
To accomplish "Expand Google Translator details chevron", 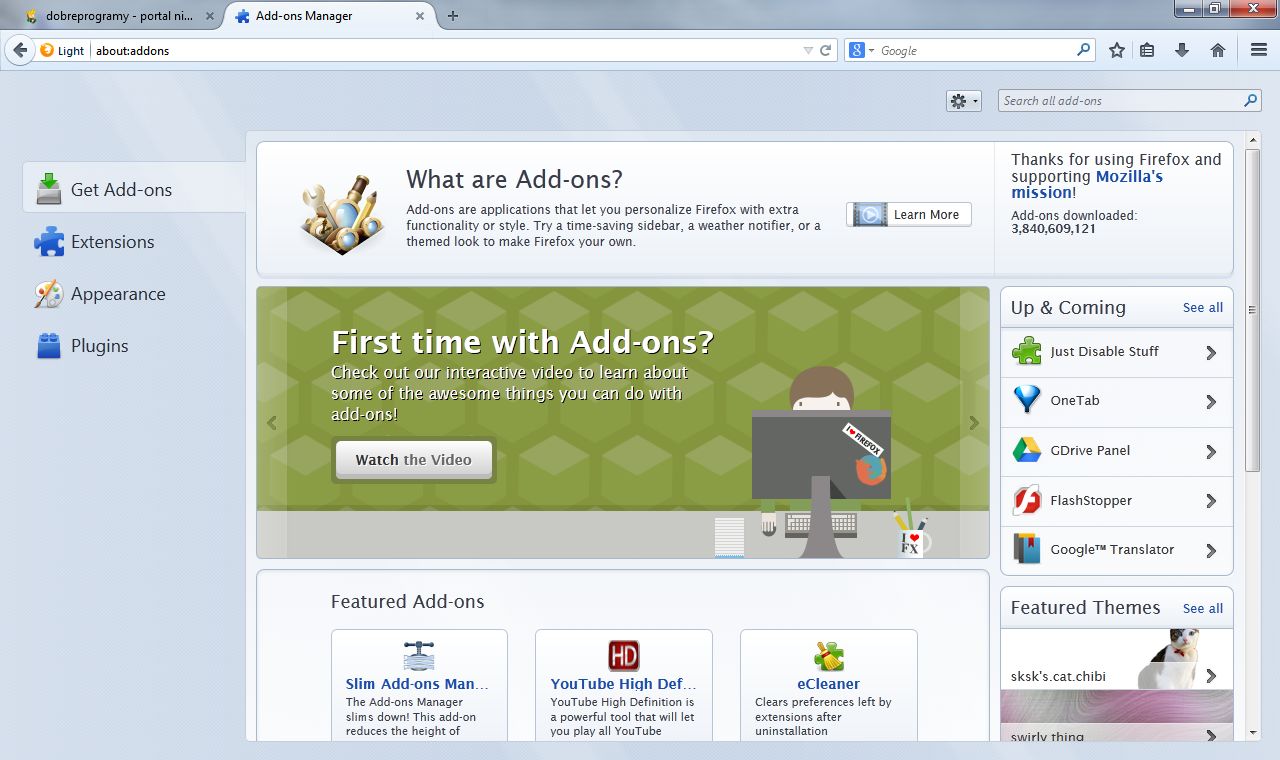I will (1211, 550).
